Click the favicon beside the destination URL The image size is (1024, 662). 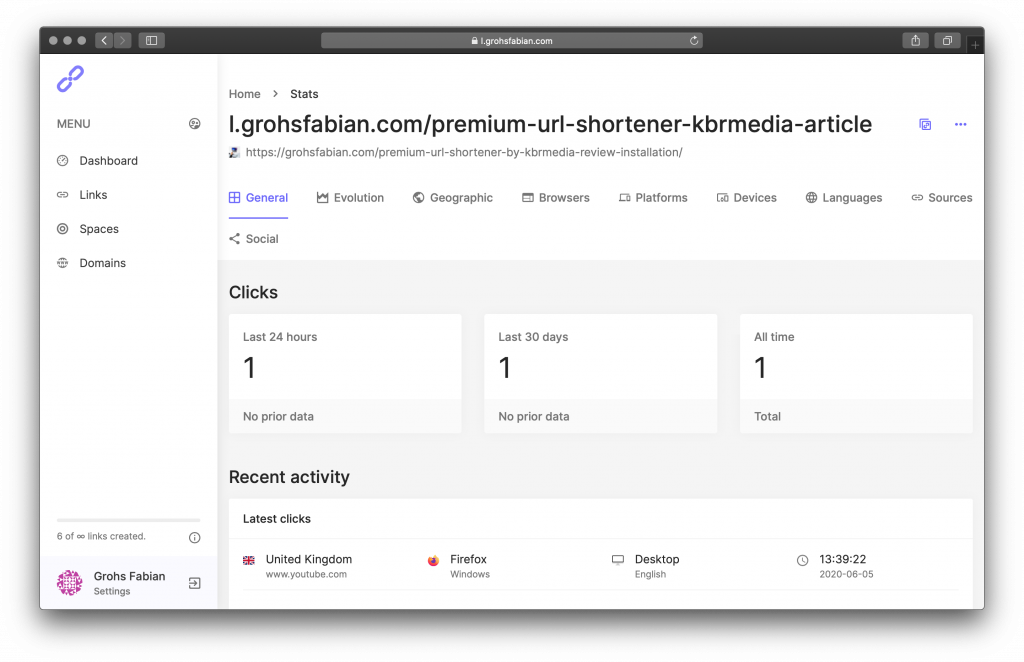234,152
